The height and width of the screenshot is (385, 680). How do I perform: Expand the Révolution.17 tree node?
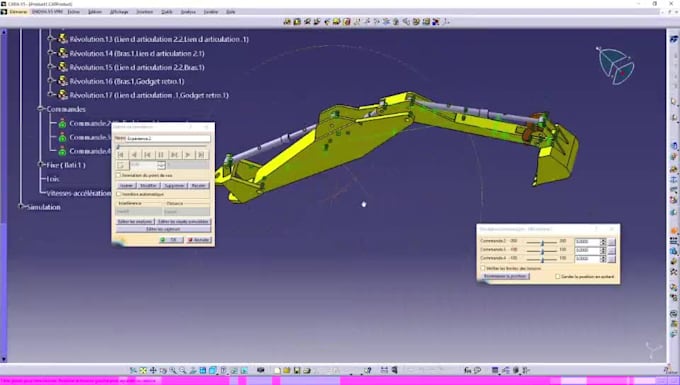[51, 95]
